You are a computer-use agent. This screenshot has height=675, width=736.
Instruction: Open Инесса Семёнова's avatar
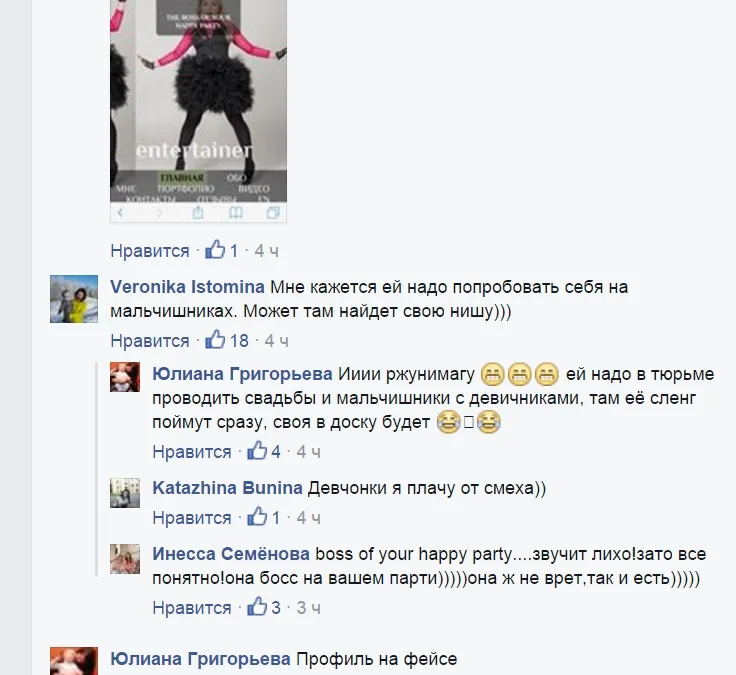[x=125, y=559]
